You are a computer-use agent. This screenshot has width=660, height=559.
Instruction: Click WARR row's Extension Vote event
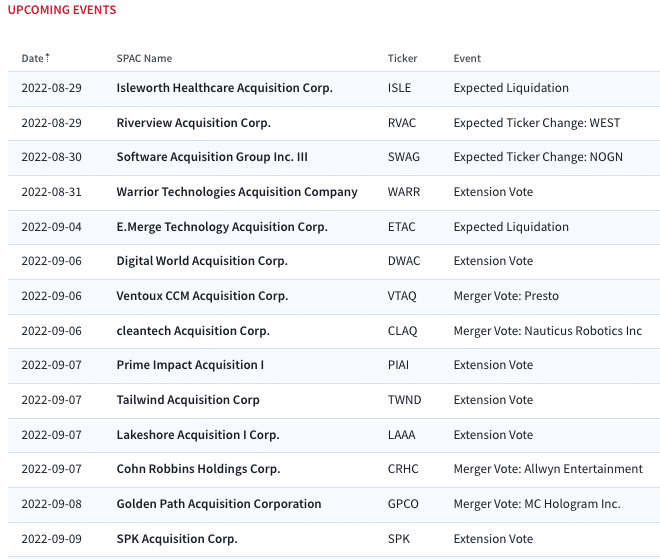coord(493,192)
